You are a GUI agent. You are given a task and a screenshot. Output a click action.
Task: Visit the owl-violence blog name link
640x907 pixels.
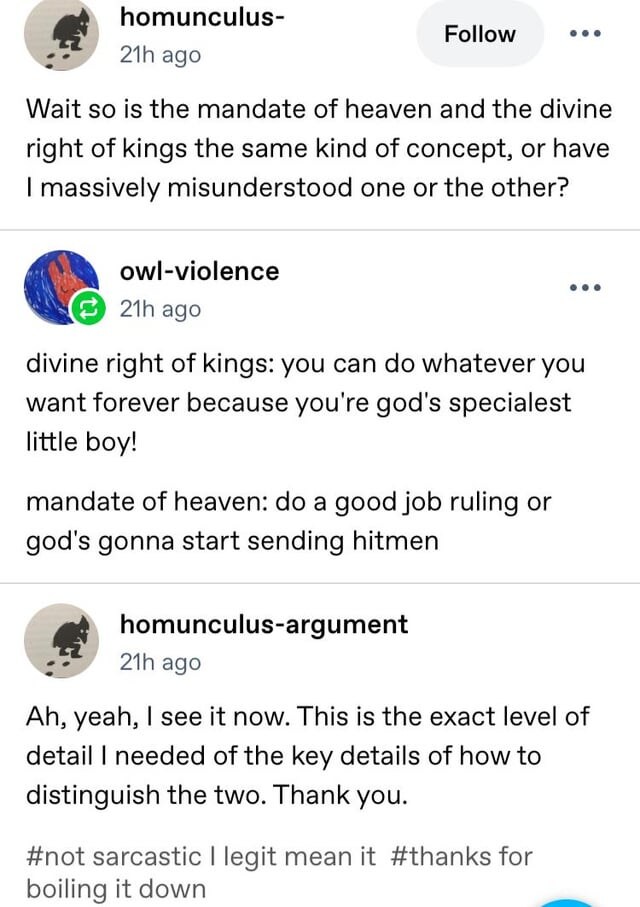point(199,271)
